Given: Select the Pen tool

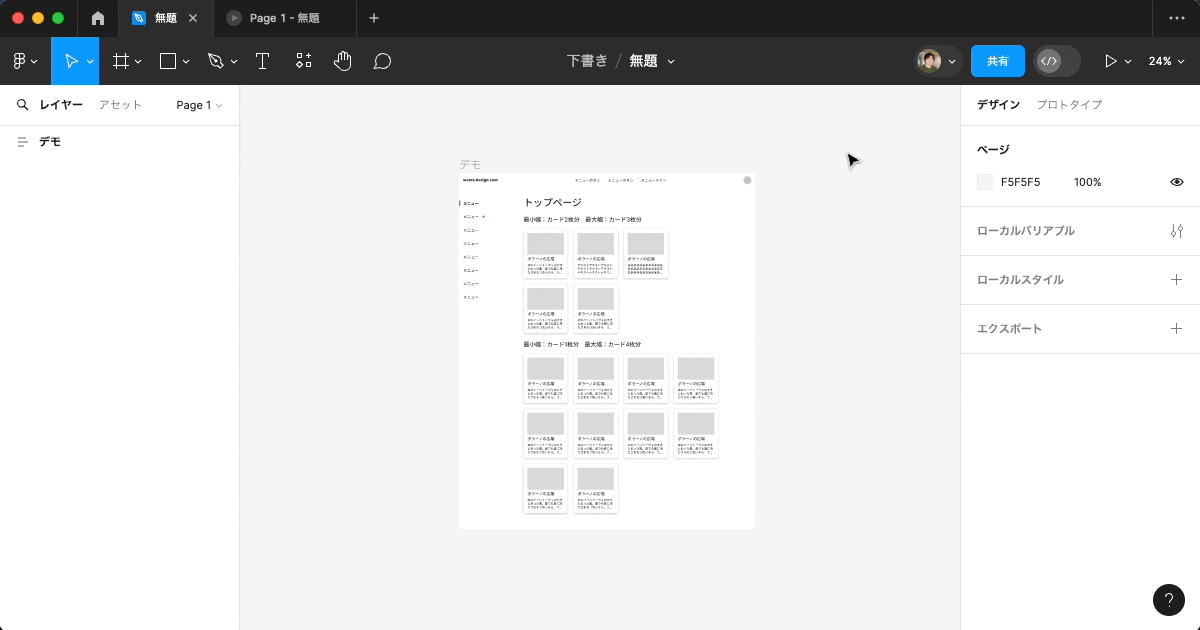Looking at the screenshot, I should [215, 60].
